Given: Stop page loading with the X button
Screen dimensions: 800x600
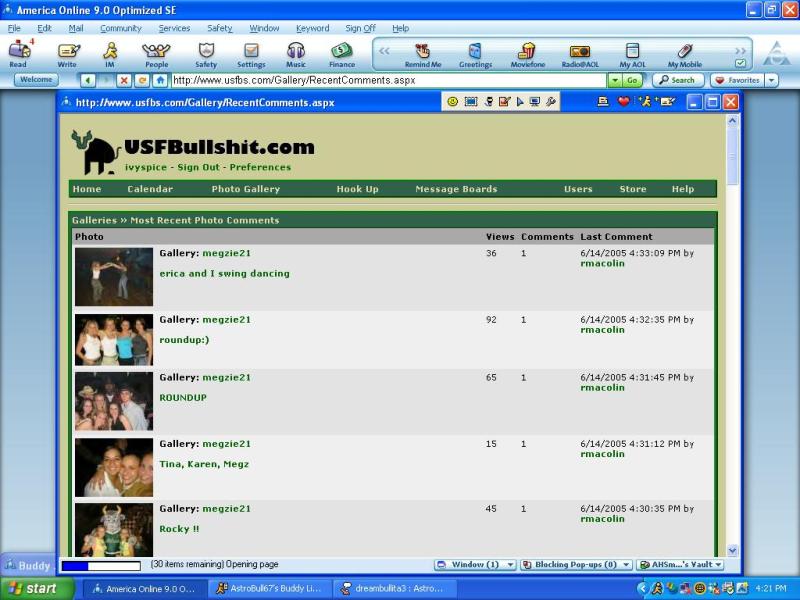Looking at the screenshot, I should [x=124, y=80].
